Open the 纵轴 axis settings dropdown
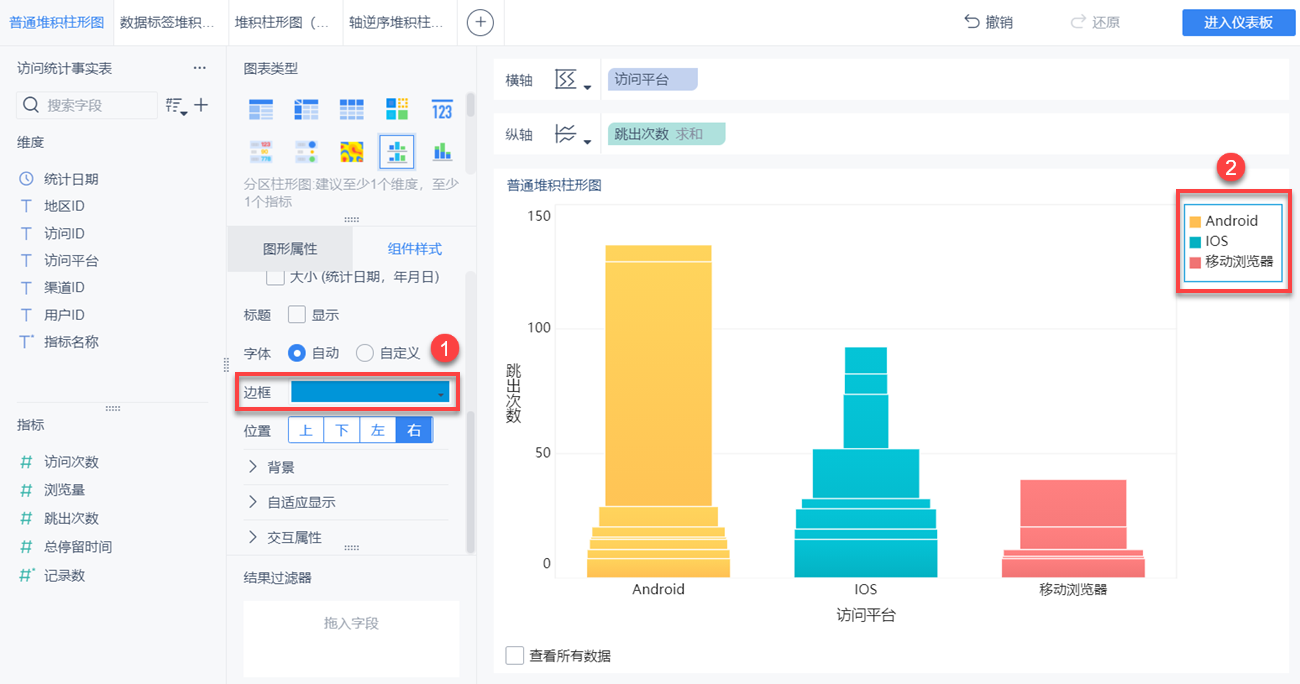This screenshot has width=1300, height=684. point(573,134)
